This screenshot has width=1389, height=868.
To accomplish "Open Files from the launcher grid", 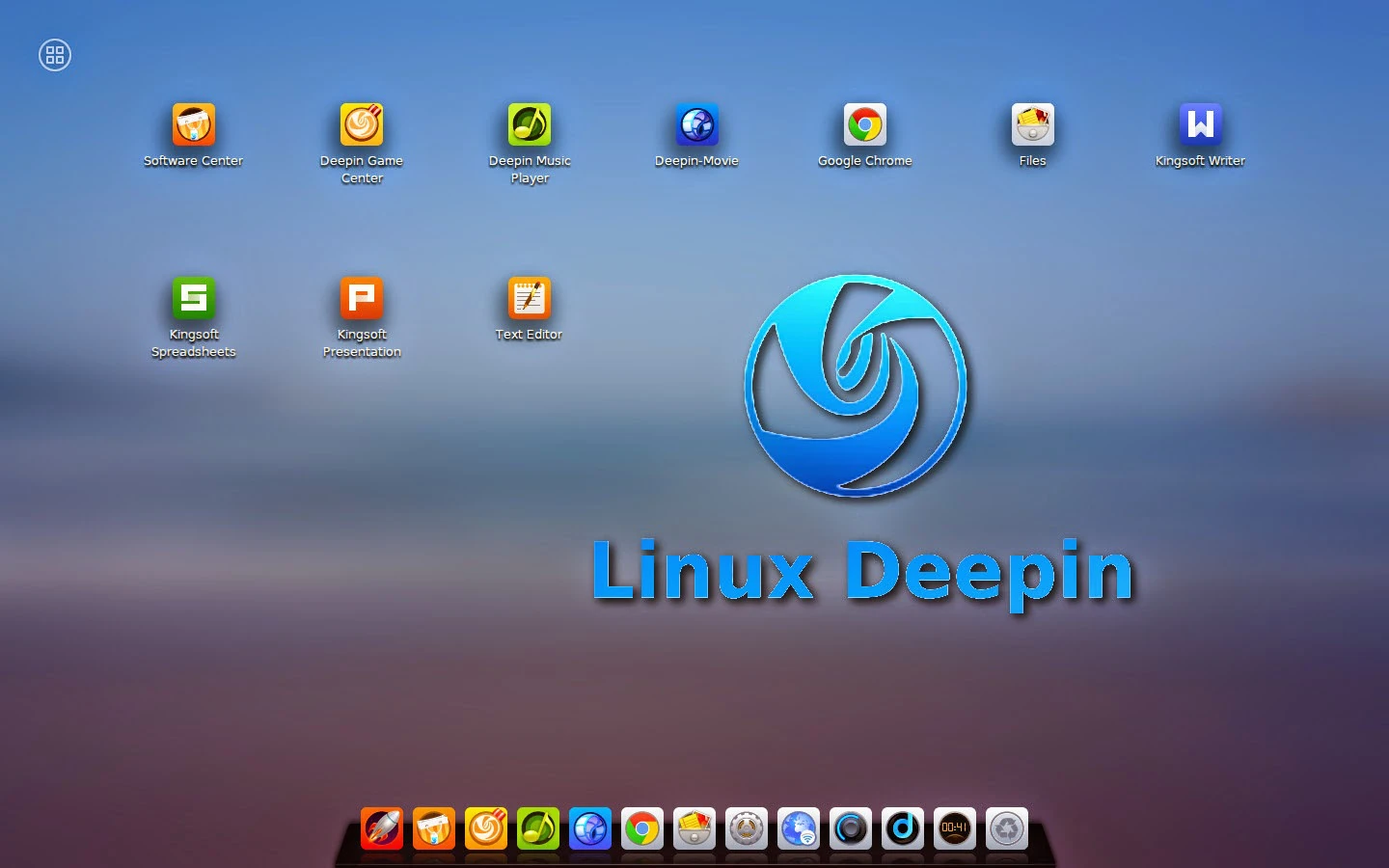I will pyautogui.click(x=1032, y=125).
